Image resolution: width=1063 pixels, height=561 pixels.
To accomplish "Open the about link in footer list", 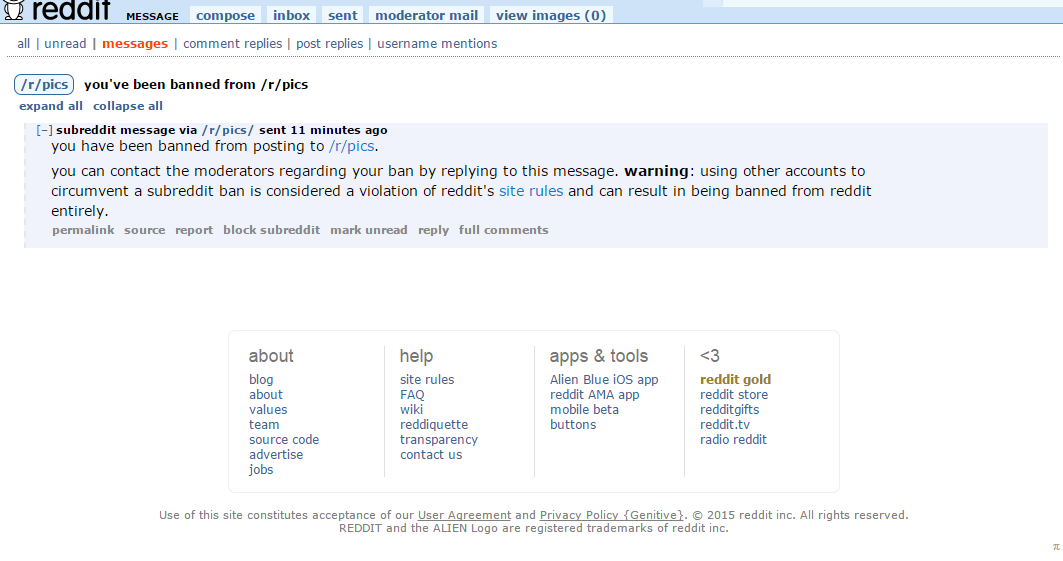I will click(266, 394).
